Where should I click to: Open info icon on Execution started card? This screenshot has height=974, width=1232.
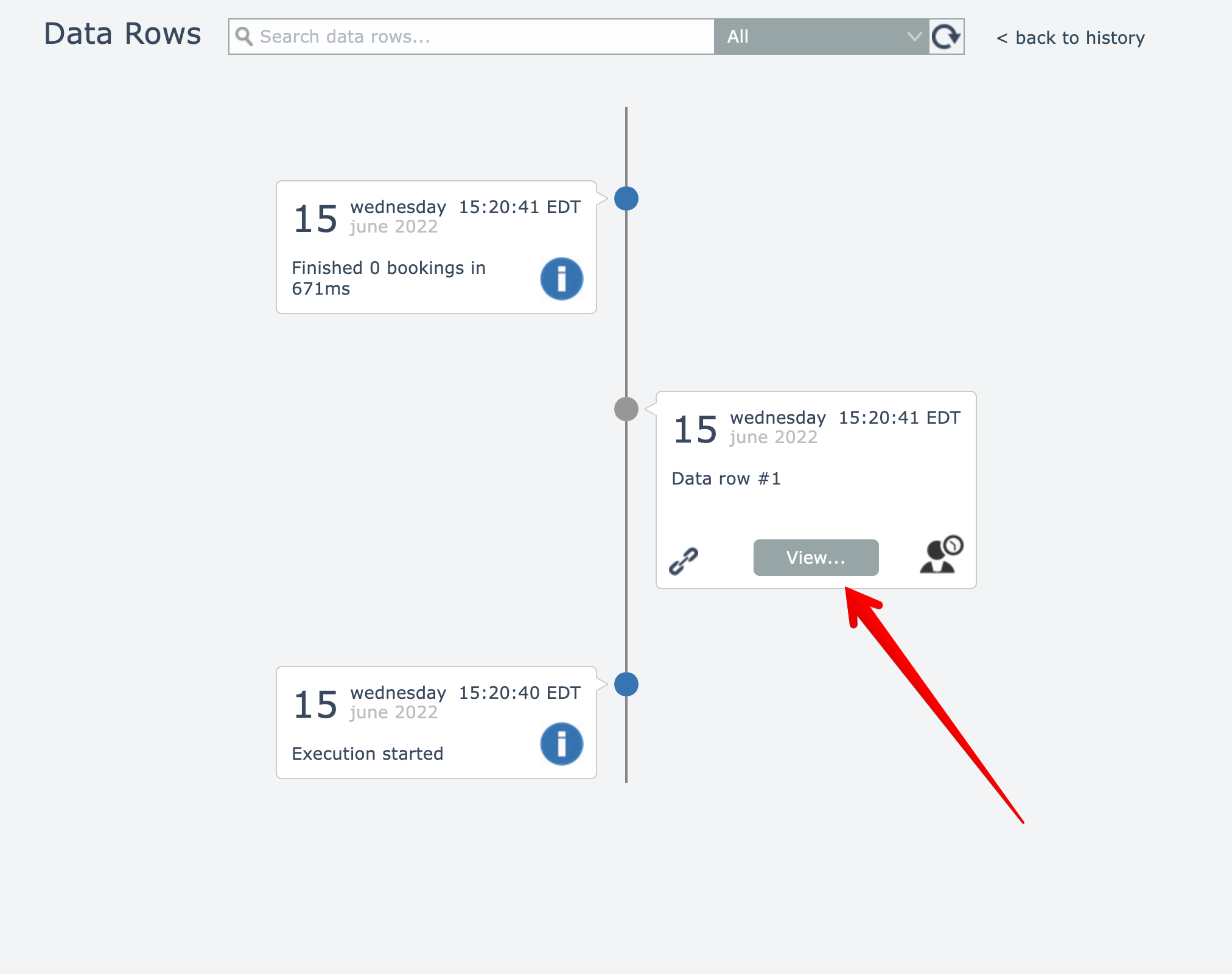coord(561,744)
